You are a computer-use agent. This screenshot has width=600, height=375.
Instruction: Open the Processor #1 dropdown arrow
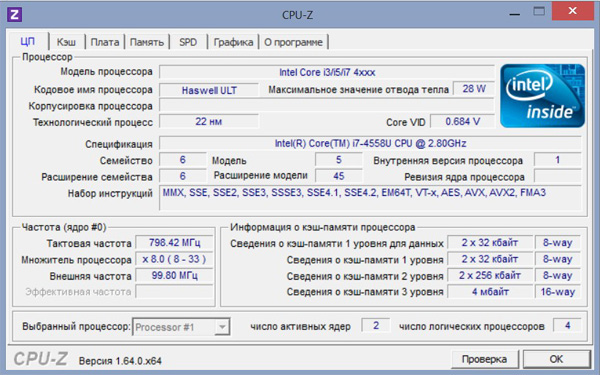[x=222, y=327]
